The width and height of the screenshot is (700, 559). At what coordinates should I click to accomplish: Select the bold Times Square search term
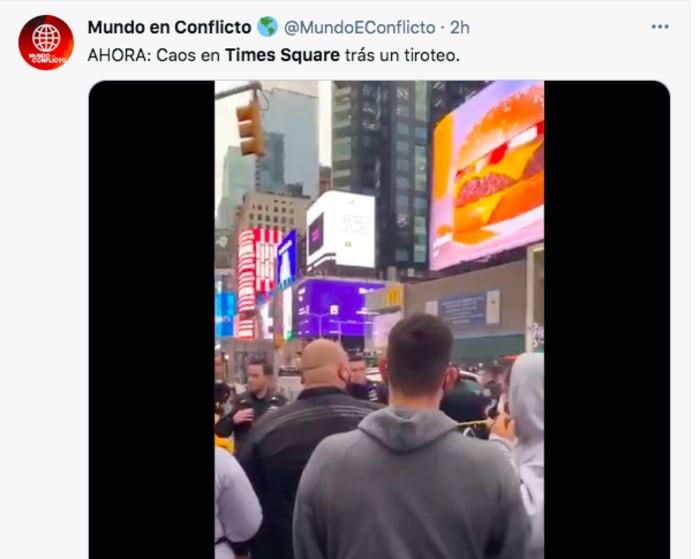tap(283, 55)
